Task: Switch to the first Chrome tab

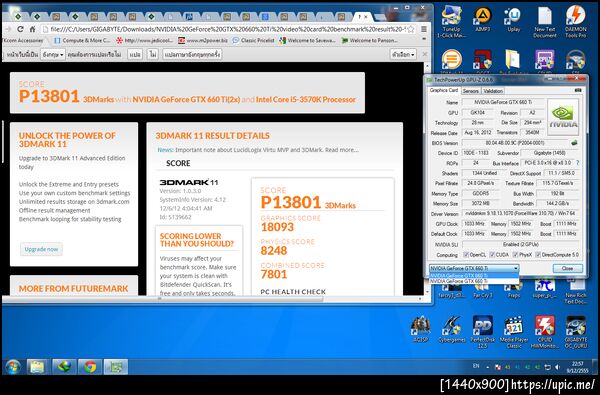Action: [18, 16]
